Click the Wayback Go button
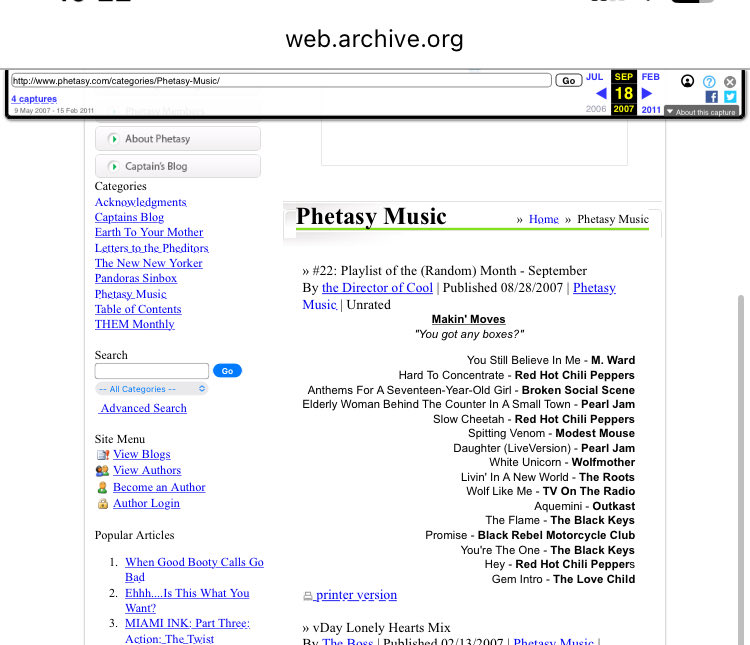Image resolution: width=750 pixels, height=645 pixels. pyautogui.click(x=568, y=80)
